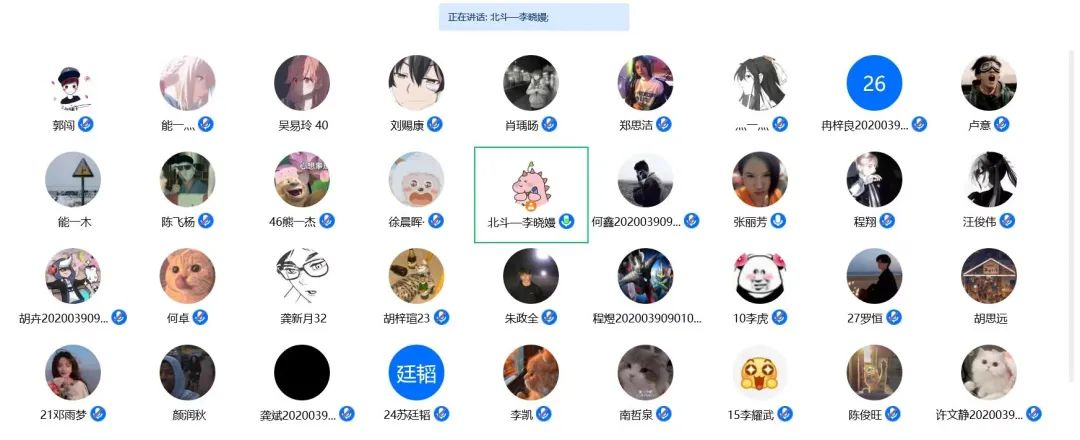Click the mic icon next to 陈飞杨
The width and height of the screenshot is (1080, 440).
pos(205,221)
